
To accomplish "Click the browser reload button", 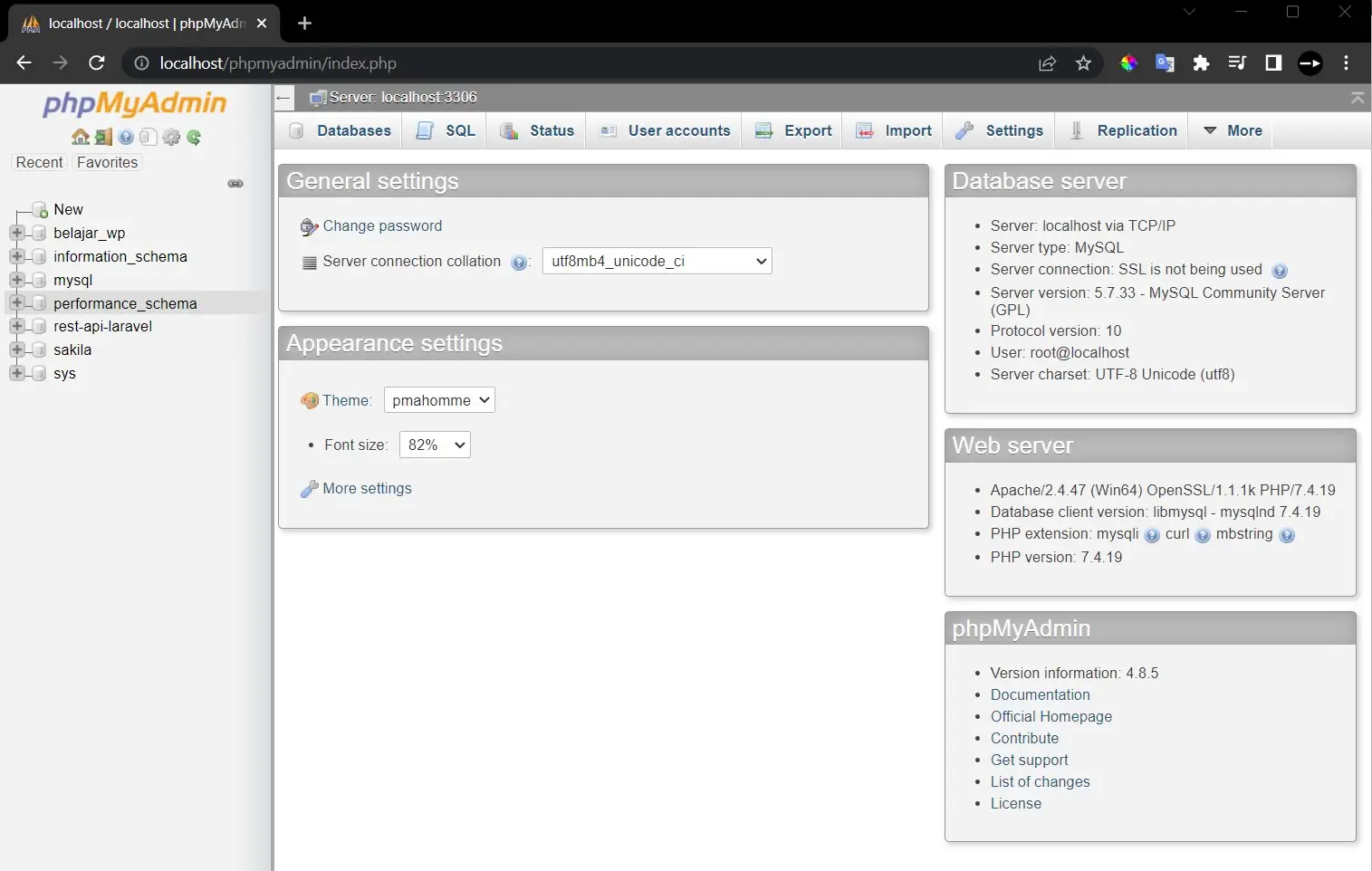I will [97, 63].
